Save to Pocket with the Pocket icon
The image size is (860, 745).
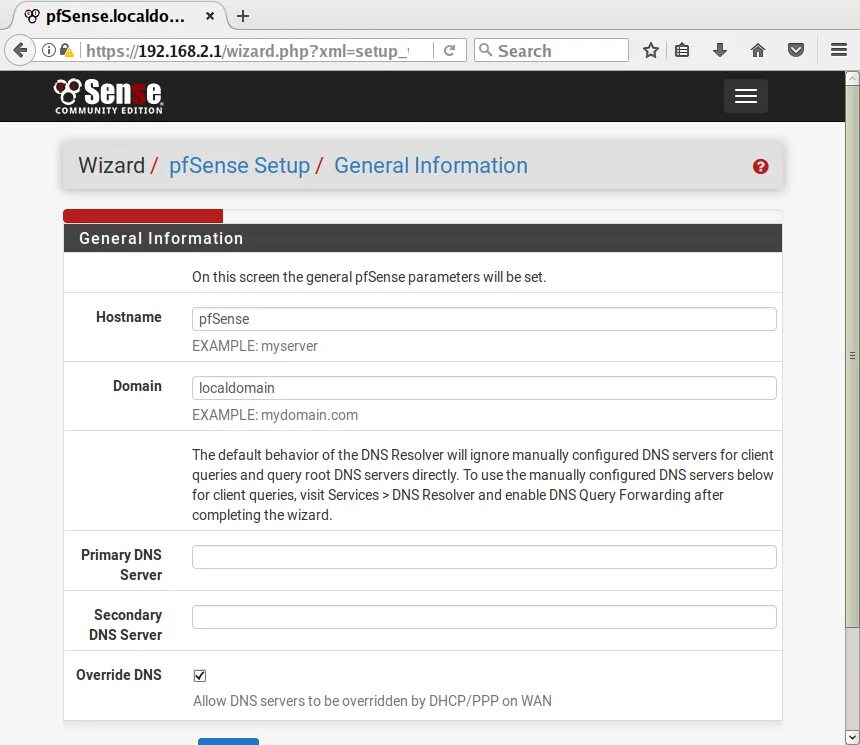(795, 50)
